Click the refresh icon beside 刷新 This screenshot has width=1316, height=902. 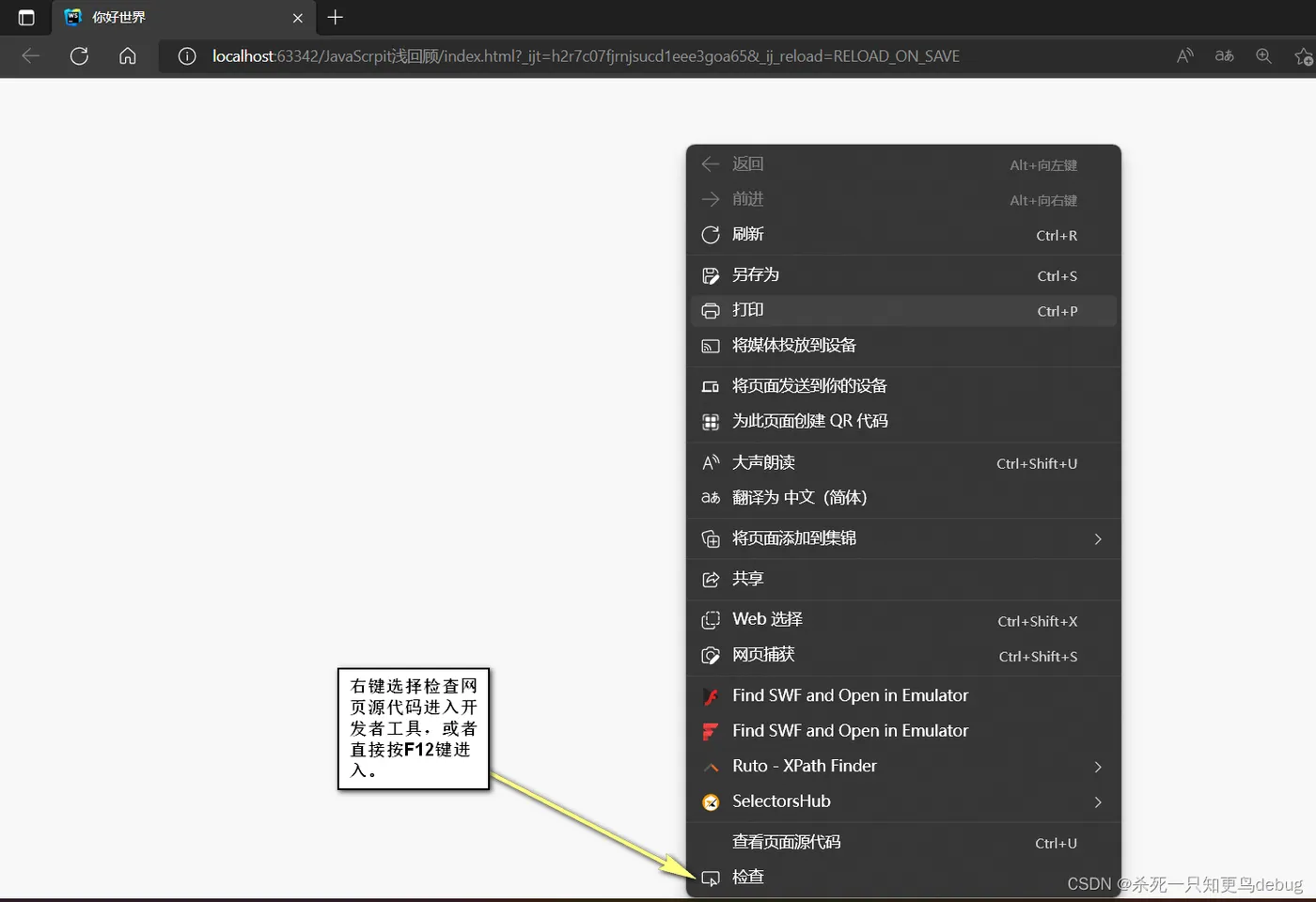click(711, 235)
